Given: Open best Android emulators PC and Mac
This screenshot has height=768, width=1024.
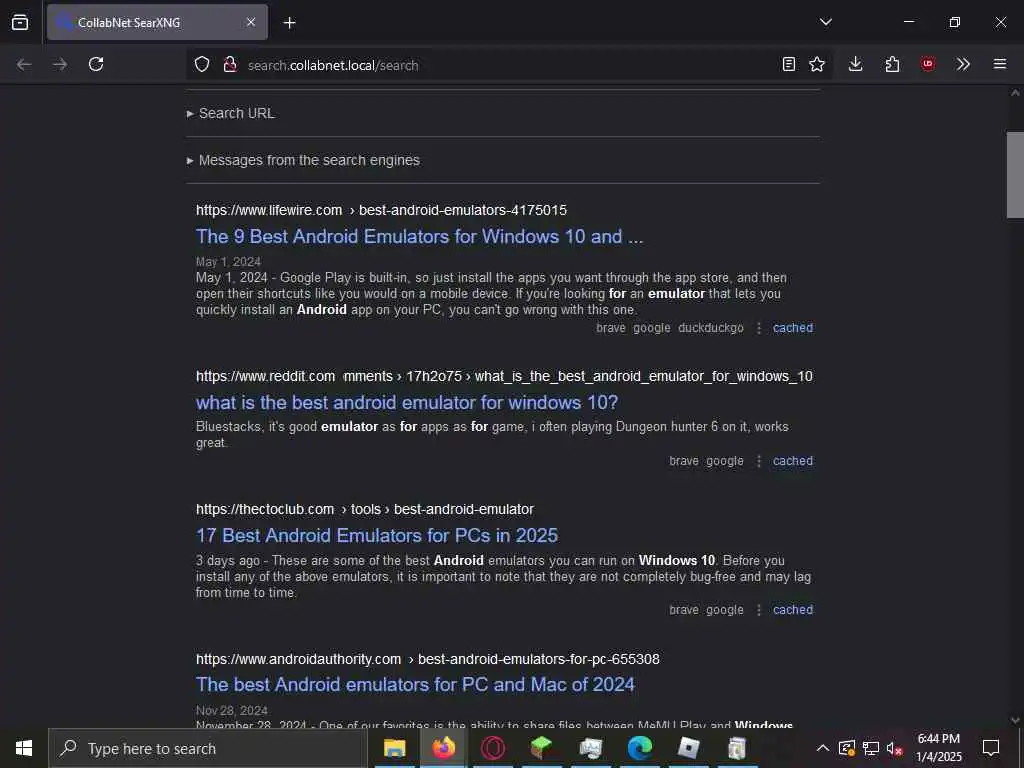Looking at the screenshot, I should coord(415,684).
